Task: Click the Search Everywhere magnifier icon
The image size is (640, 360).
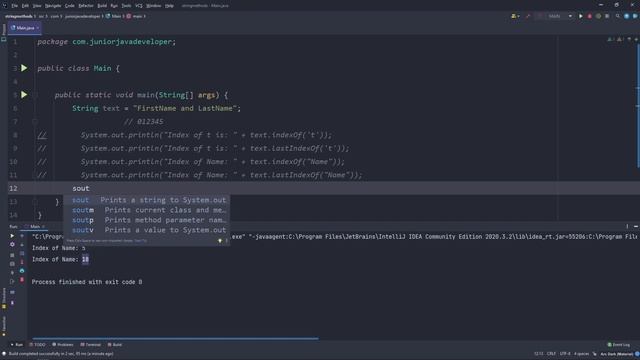Action: pos(618,16)
